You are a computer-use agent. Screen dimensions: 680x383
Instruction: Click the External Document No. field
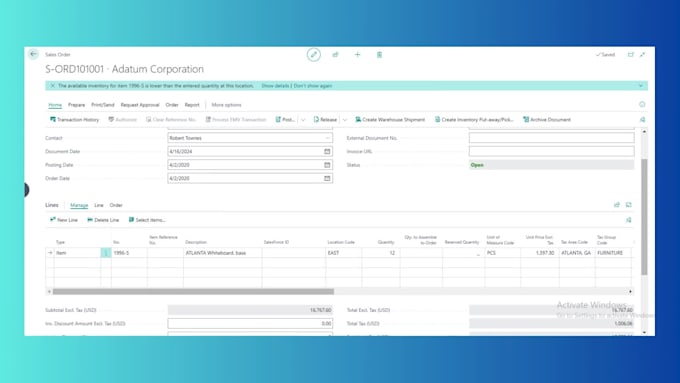(551, 138)
